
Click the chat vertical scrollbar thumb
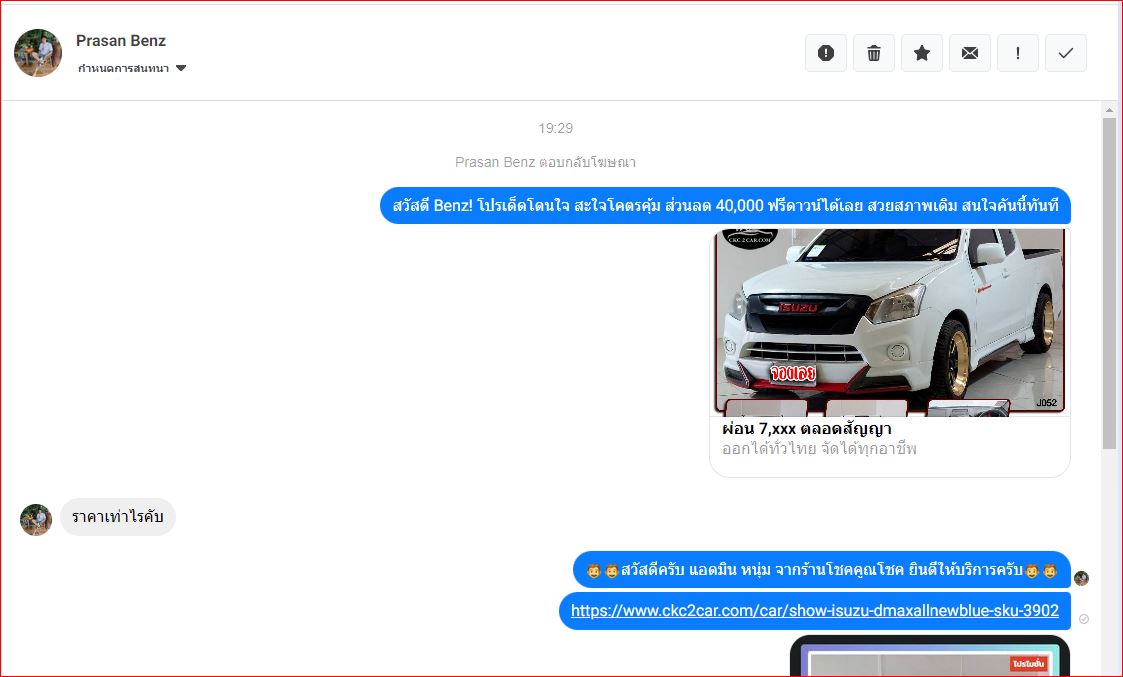(1109, 284)
